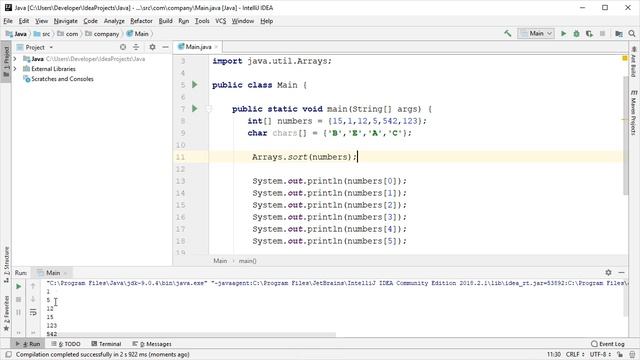Click the lock icon in status bar
Screen dimensions: 640x360
(621, 354)
